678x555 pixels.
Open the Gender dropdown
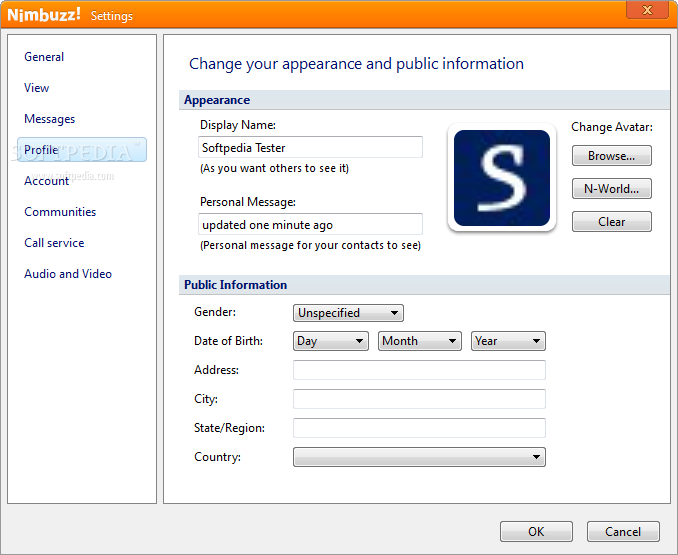point(348,313)
